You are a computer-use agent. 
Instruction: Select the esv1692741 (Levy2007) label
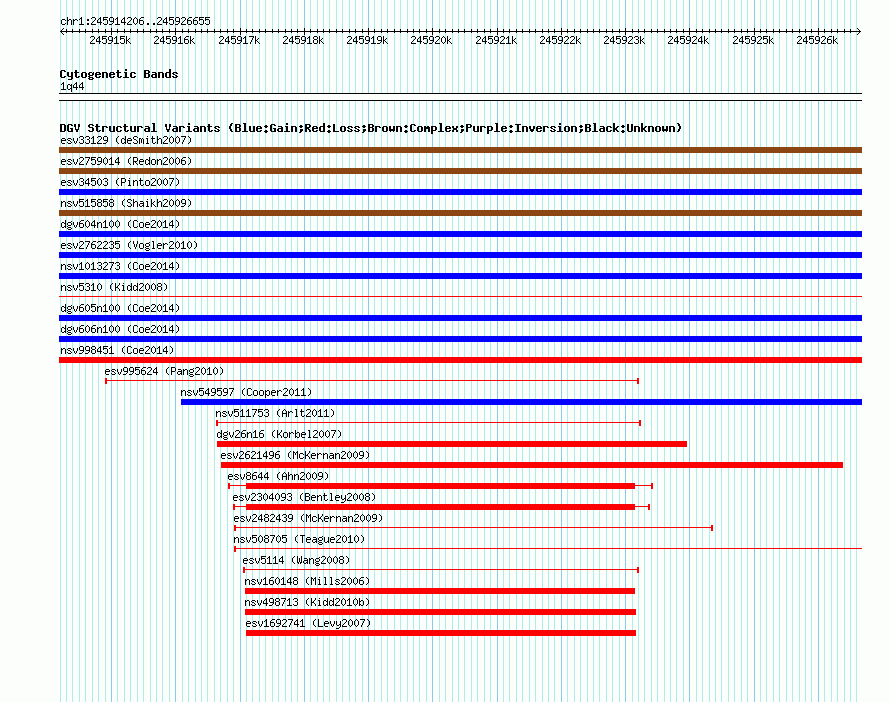pos(308,623)
